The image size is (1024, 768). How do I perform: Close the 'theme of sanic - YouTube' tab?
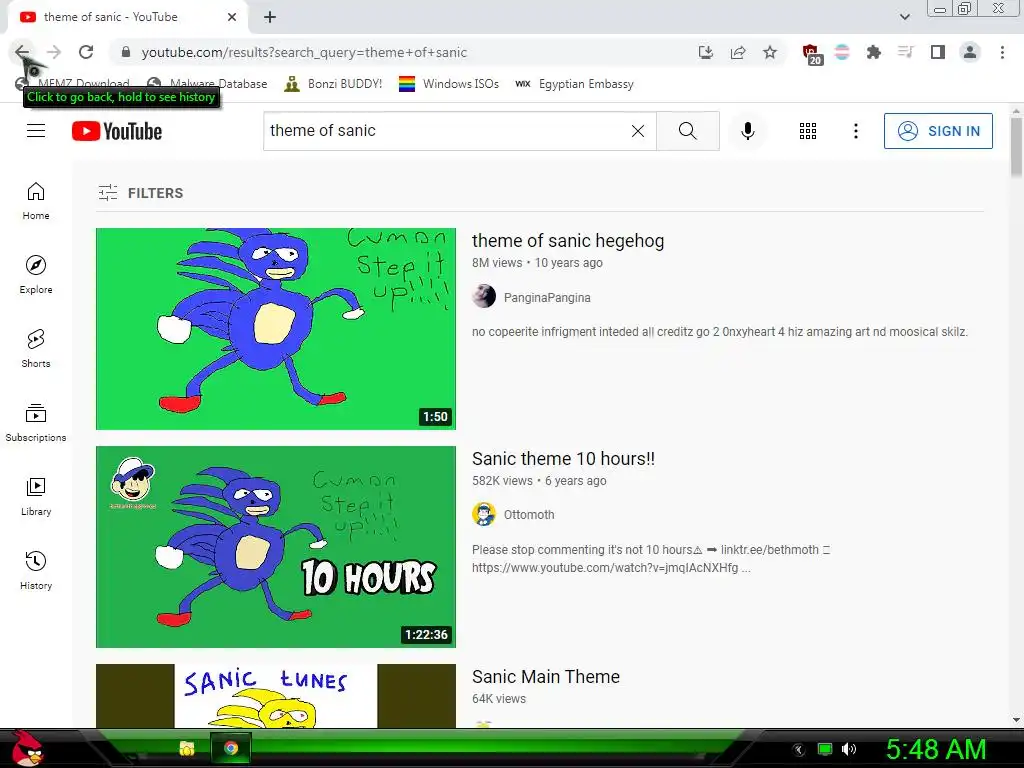click(232, 17)
